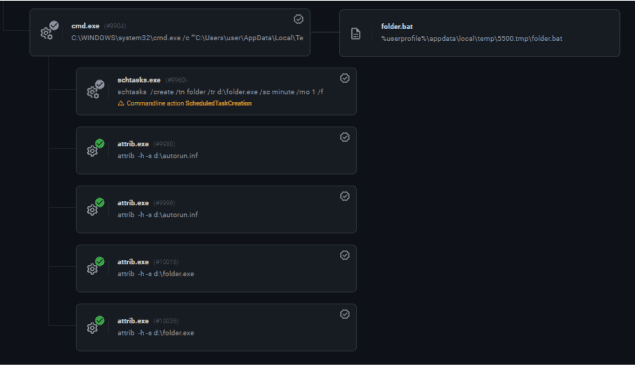Click the cmd.exe process gear icon
The width and height of the screenshot is (635, 365).
click(x=47, y=32)
